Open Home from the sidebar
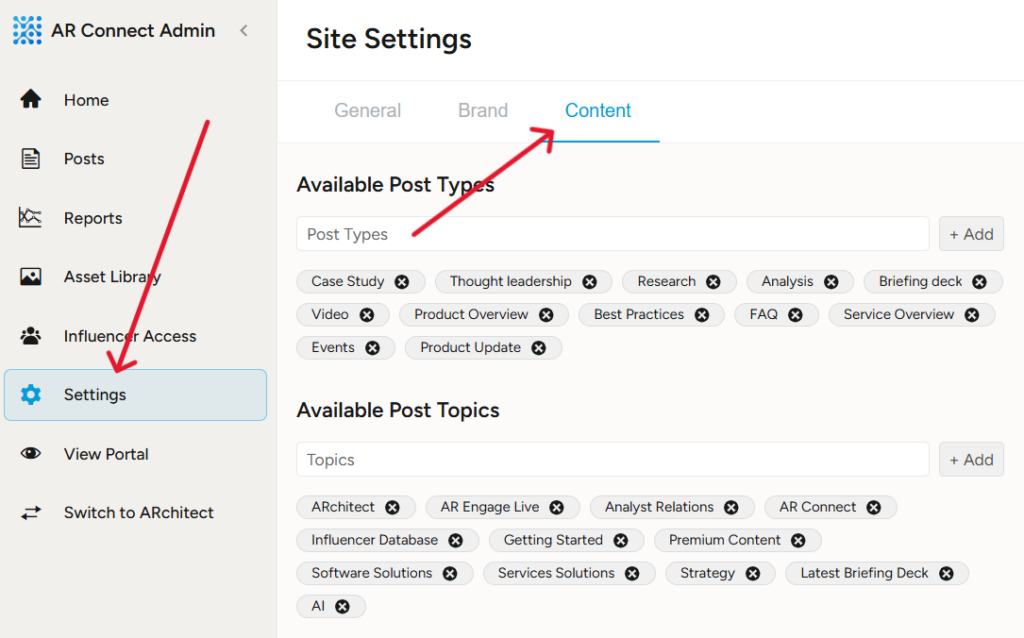The image size is (1024, 638). [x=86, y=100]
